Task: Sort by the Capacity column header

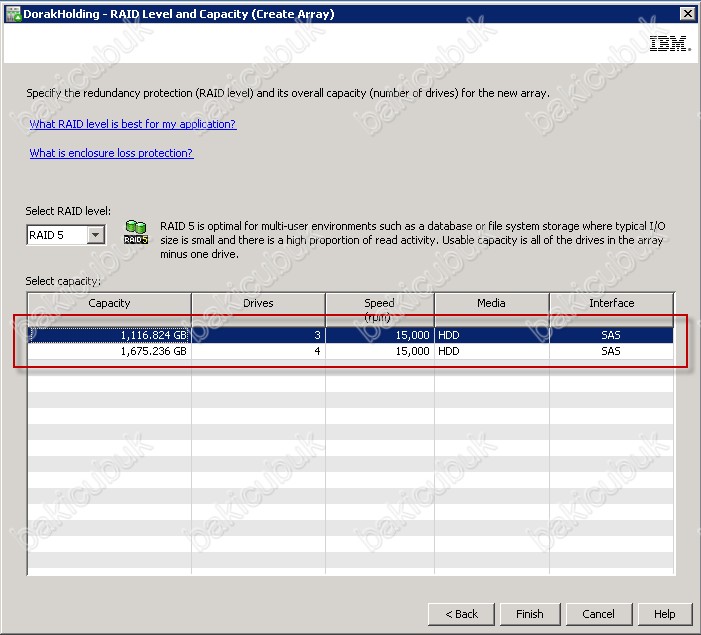Action: [x=110, y=309]
